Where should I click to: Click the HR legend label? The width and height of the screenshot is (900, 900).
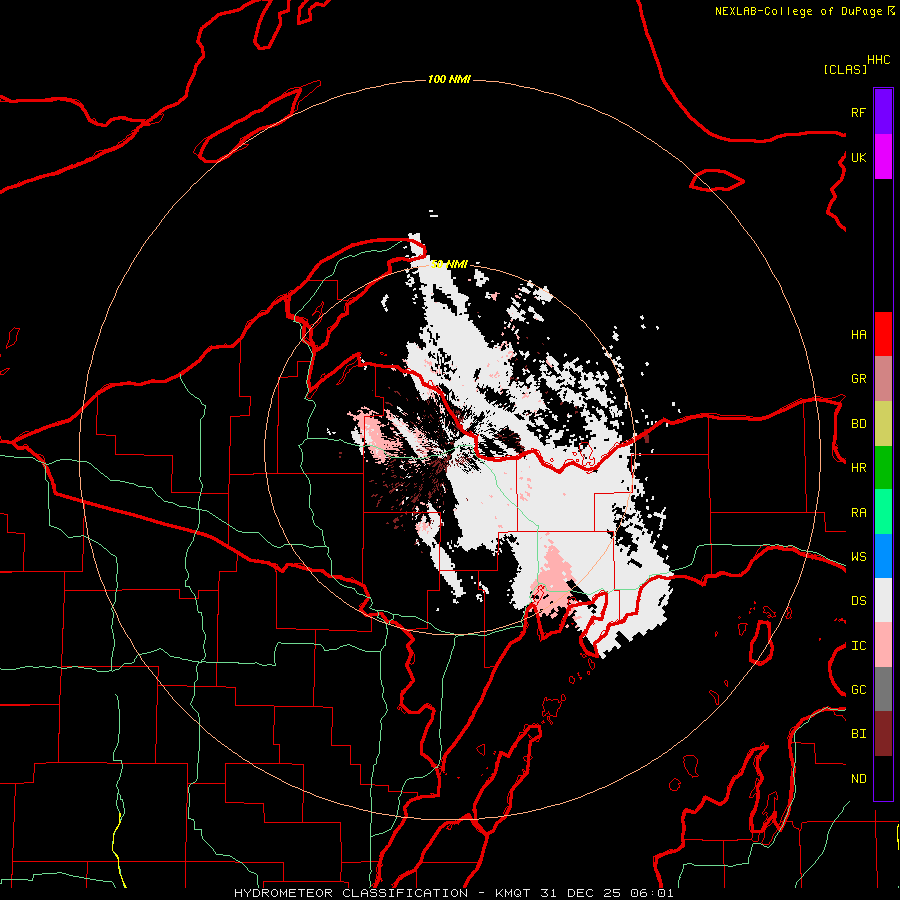[x=858, y=468]
